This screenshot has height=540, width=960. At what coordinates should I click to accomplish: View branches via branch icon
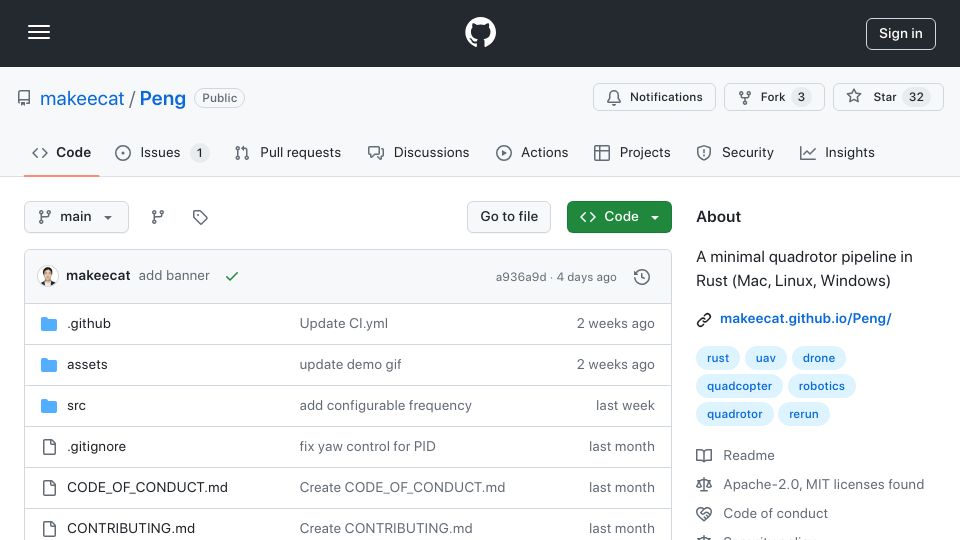(158, 217)
